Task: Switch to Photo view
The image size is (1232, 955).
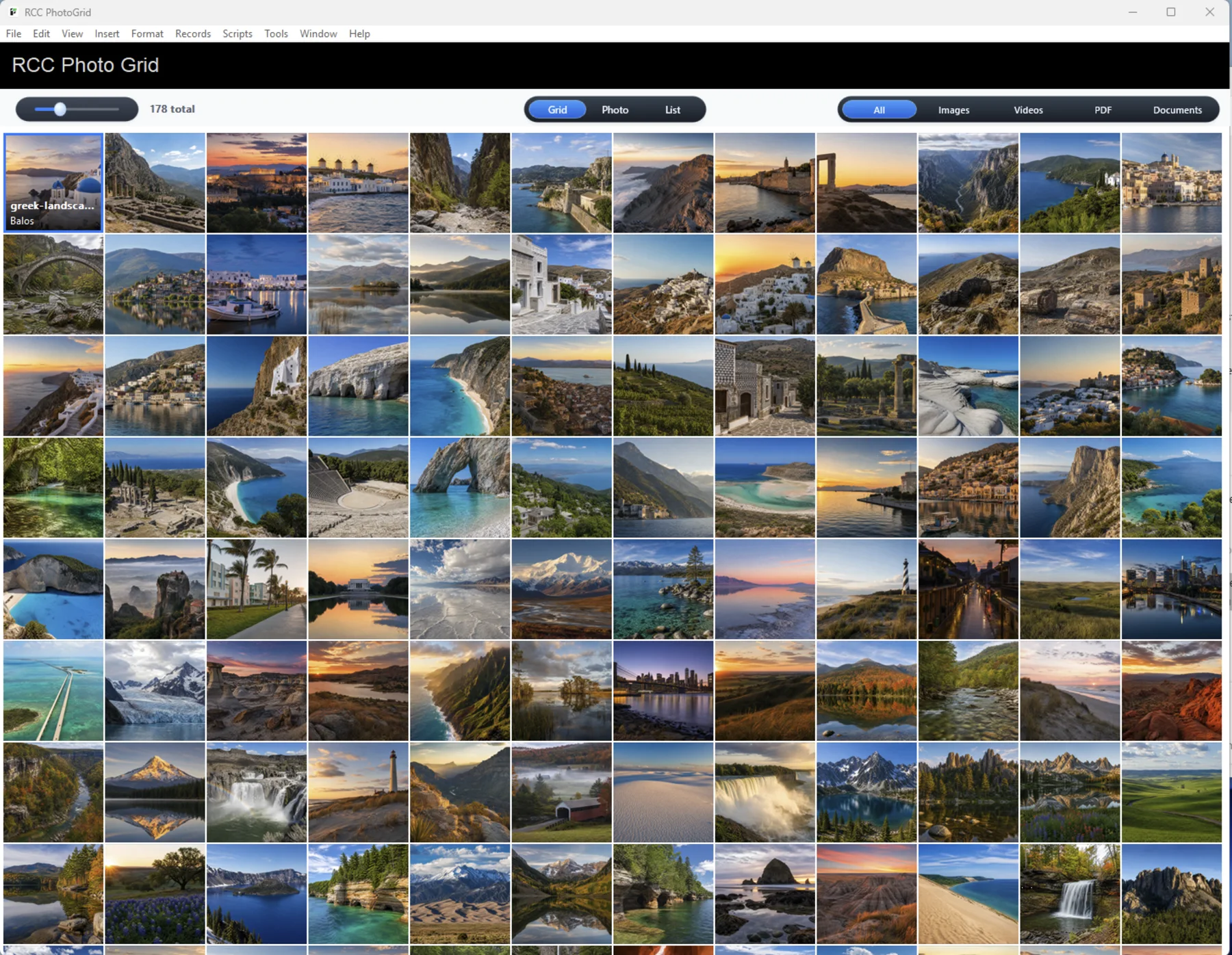Action: (615, 109)
